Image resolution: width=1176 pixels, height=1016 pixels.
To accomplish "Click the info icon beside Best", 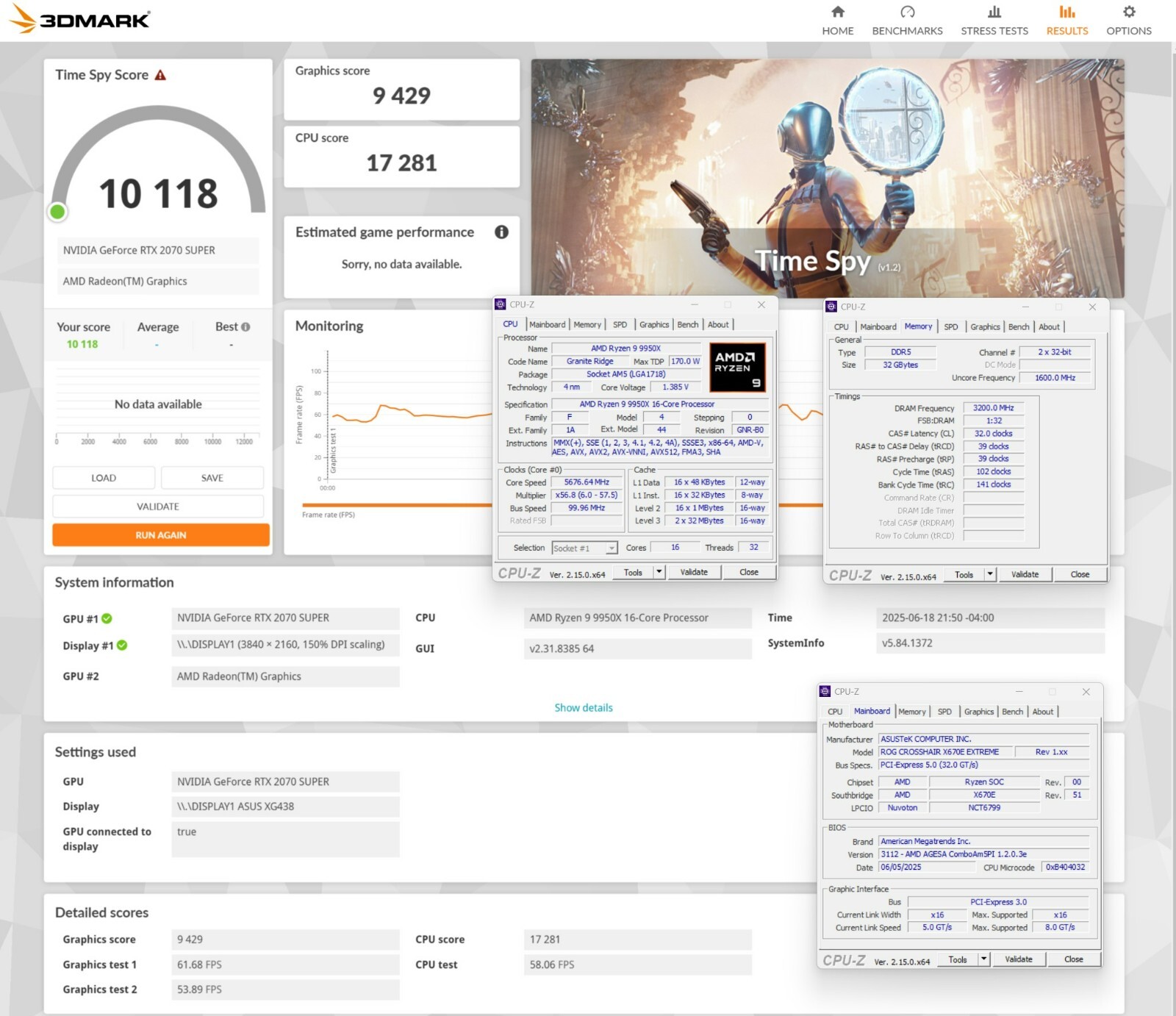I will click(x=245, y=327).
